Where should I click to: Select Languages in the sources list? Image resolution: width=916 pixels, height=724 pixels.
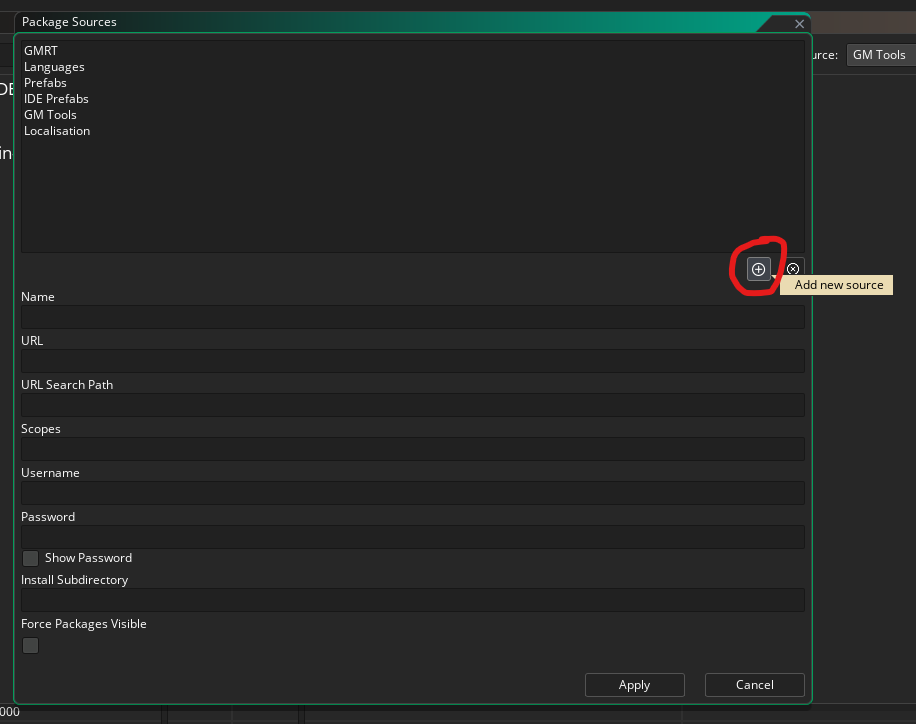[54, 67]
